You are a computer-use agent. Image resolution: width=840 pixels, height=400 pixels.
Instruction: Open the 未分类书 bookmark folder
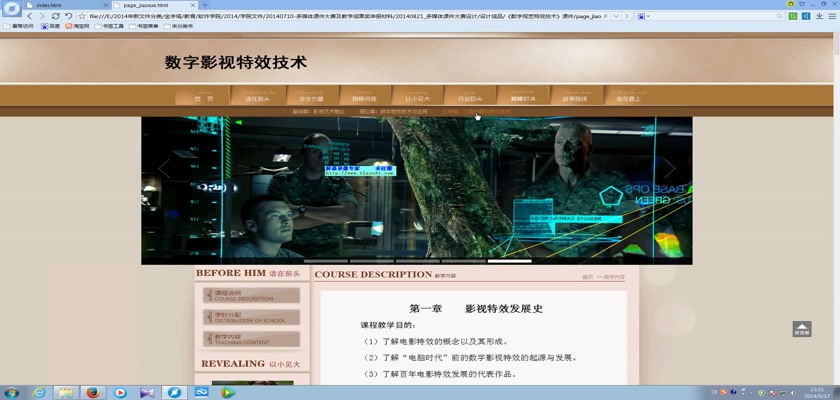click(178, 26)
